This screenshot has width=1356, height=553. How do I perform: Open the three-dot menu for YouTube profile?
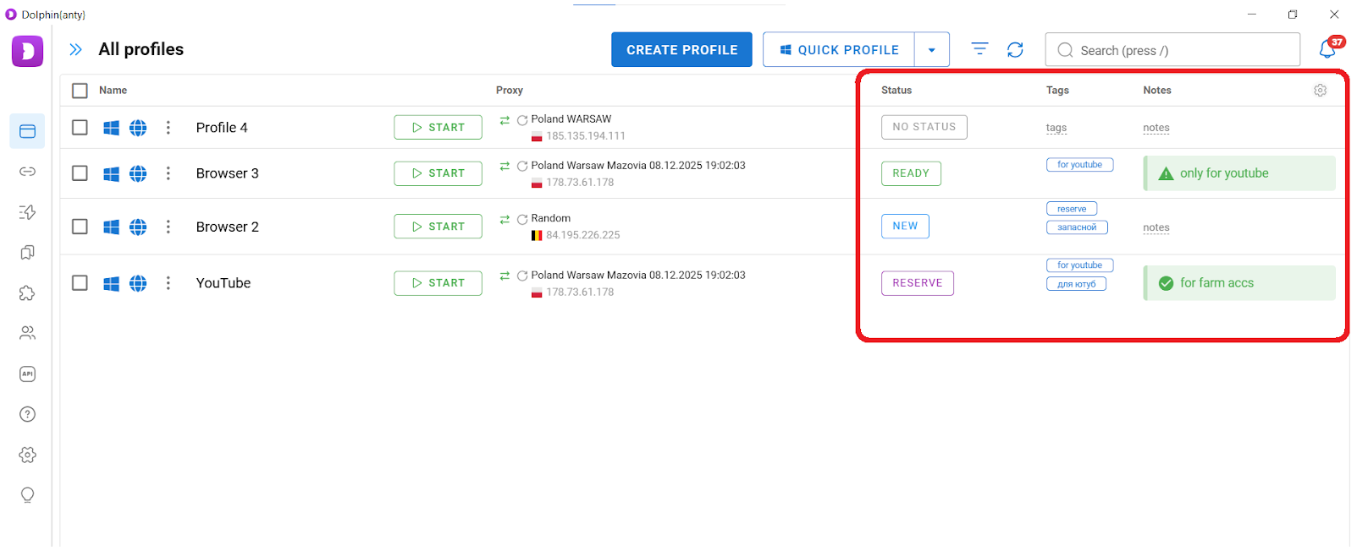tap(168, 283)
